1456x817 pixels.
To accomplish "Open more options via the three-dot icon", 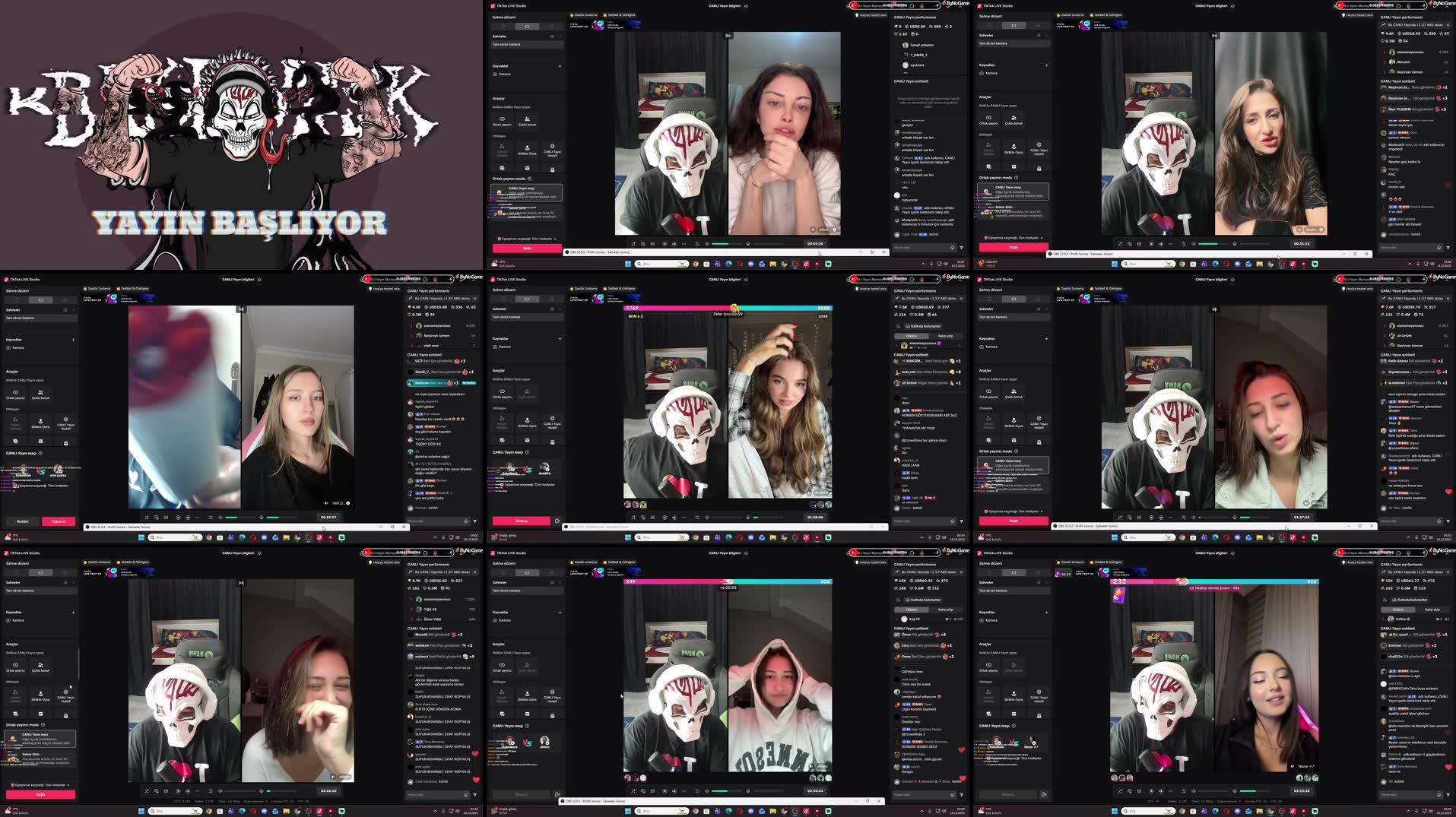I will pyautogui.click(x=683, y=244).
